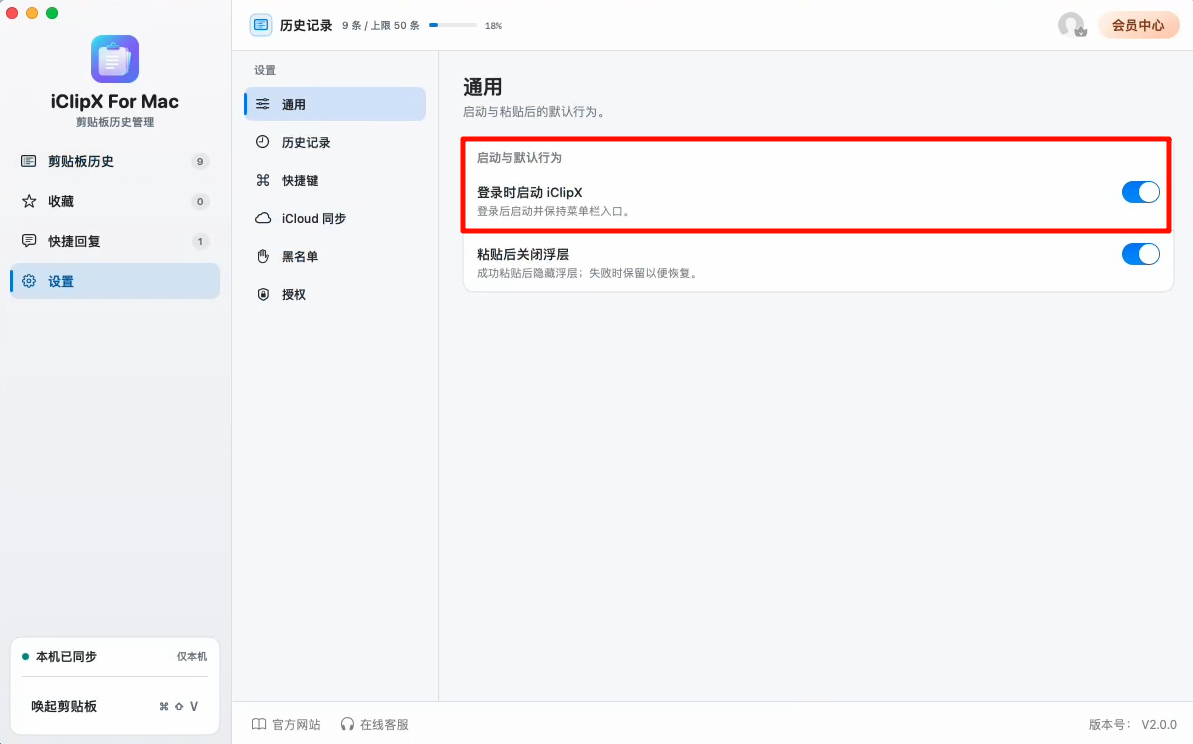This screenshot has width=1193, height=744.
Task: Click the 启动与粘贴后的默认行为 subtitle
Action: pos(534,112)
